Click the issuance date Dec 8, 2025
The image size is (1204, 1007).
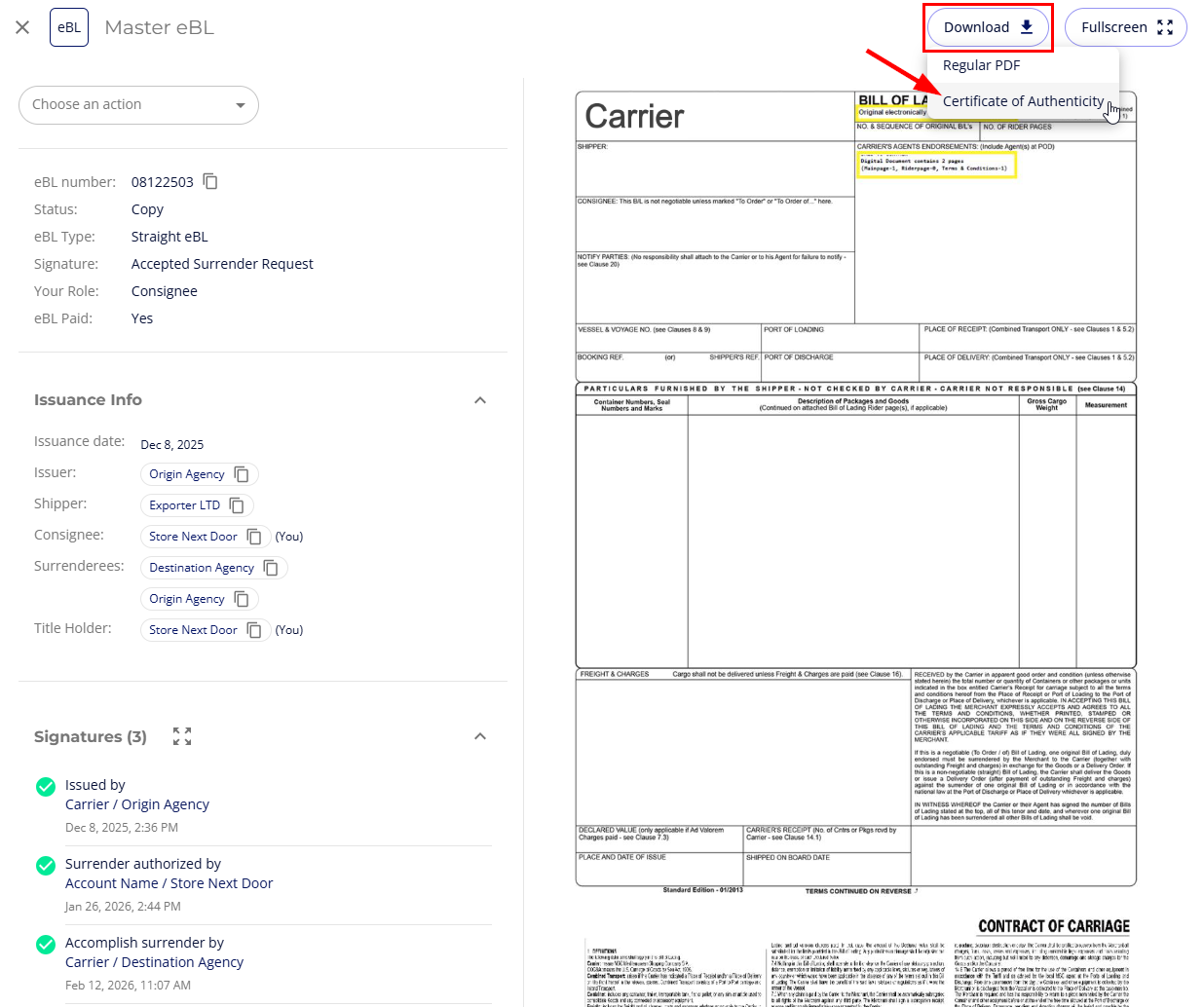click(172, 445)
